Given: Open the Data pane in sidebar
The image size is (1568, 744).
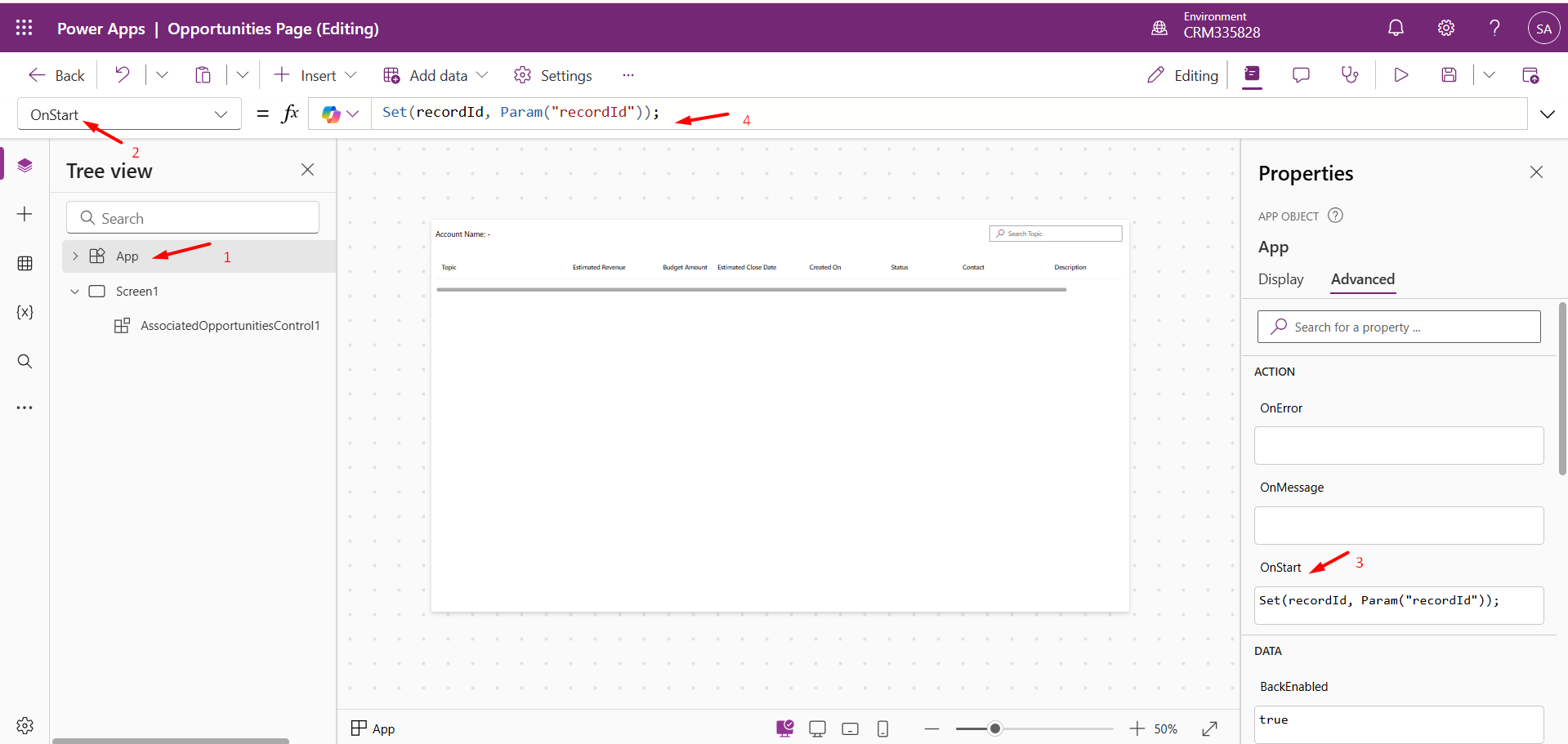Looking at the screenshot, I should (x=25, y=263).
